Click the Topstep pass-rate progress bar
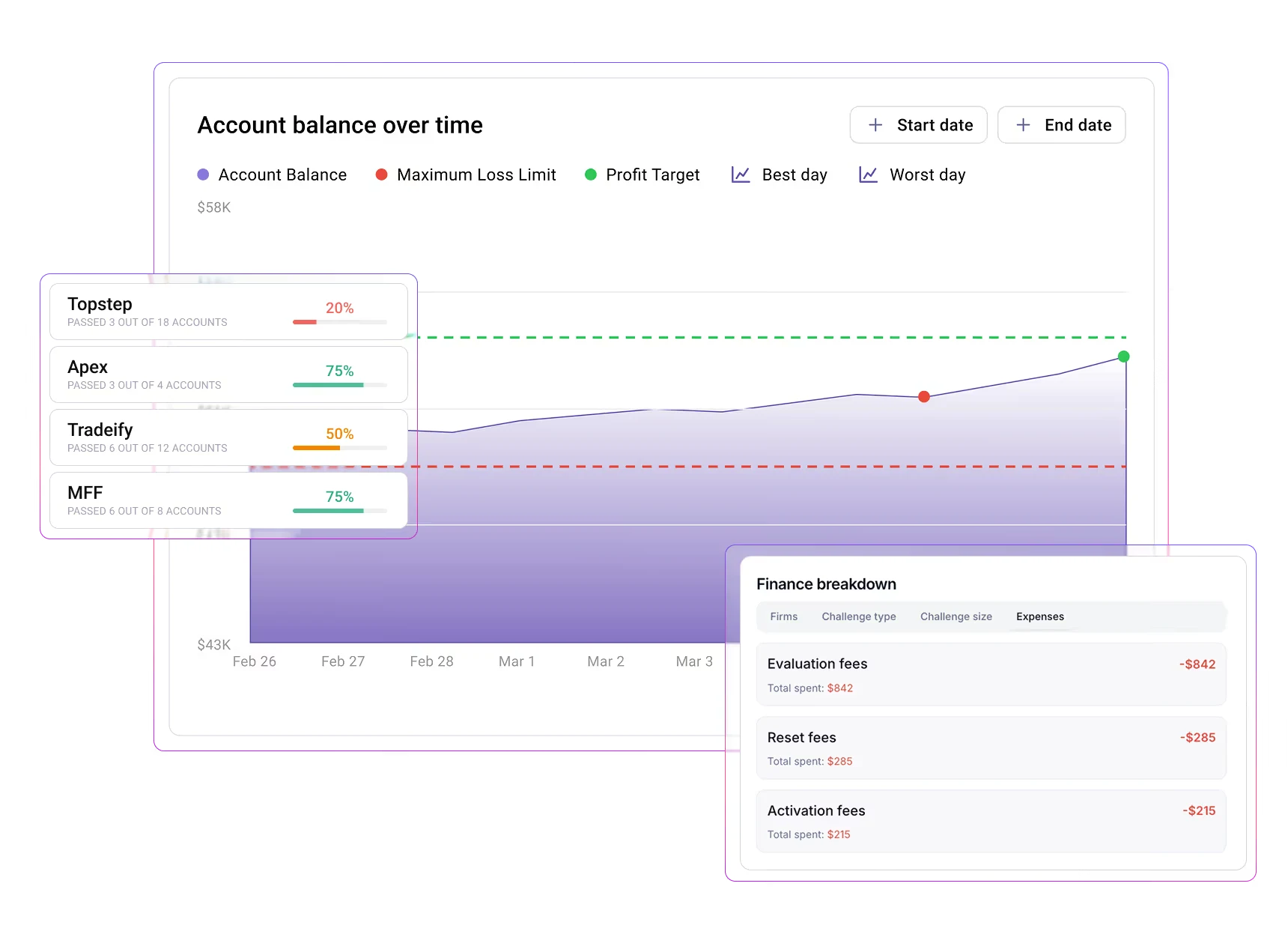1288x946 pixels. [x=340, y=322]
